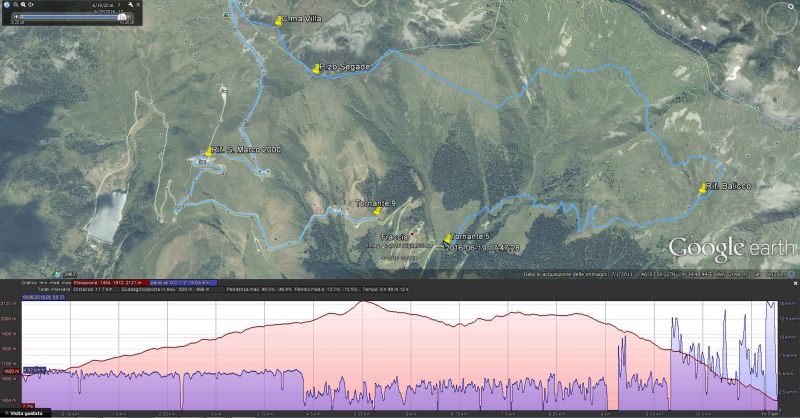This screenshot has height=418, width=800.
Task: Select the blue Velocità metric label
Action: coord(184,283)
